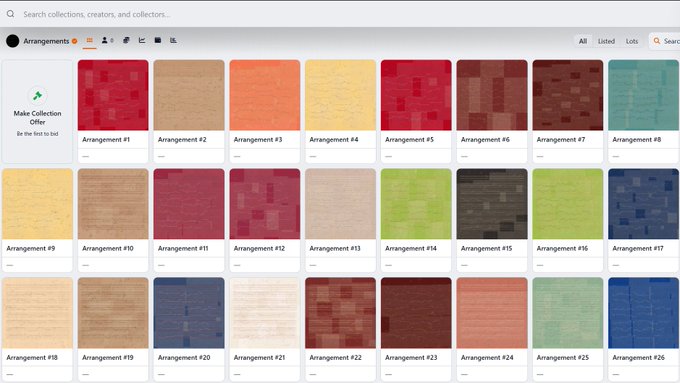
Task: Open Arrangement #24 salmon thumbnail
Action: tap(492, 313)
